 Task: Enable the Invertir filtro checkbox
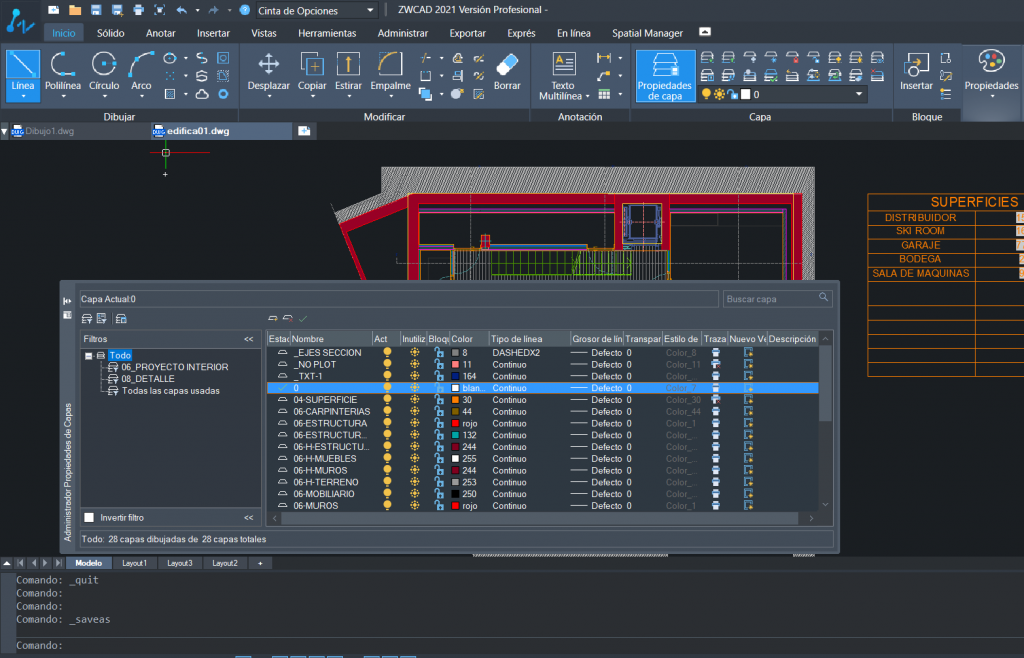(88, 517)
